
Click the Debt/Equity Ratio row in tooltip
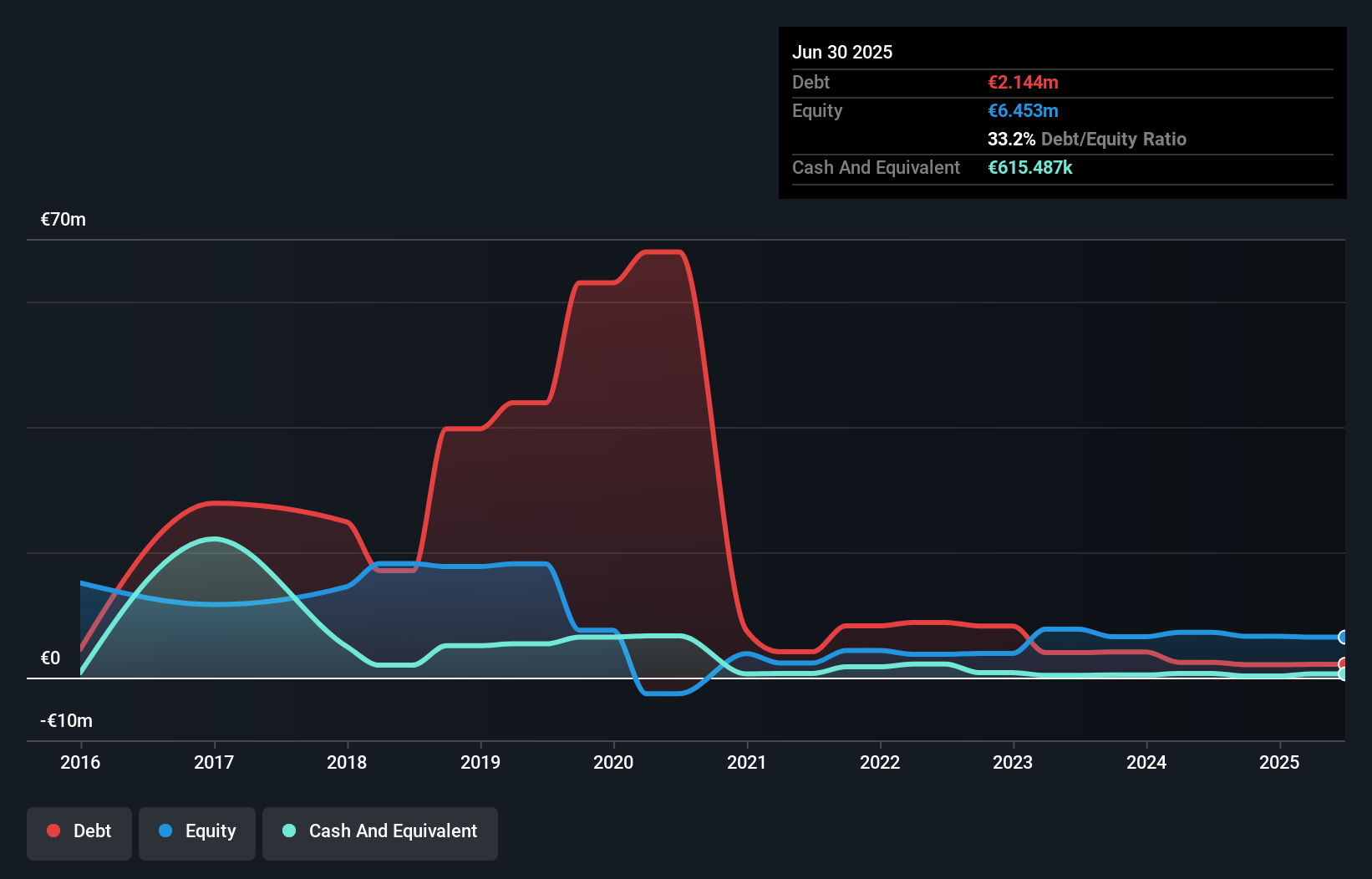point(1087,139)
